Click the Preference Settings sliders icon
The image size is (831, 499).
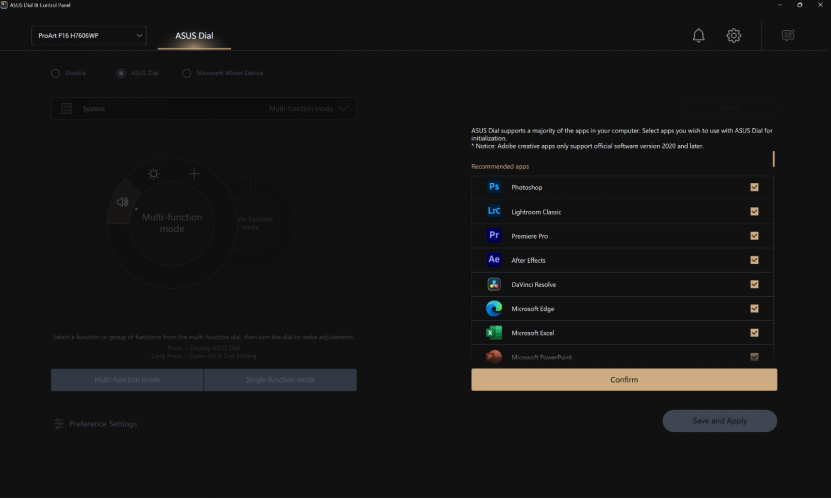pos(59,424)
